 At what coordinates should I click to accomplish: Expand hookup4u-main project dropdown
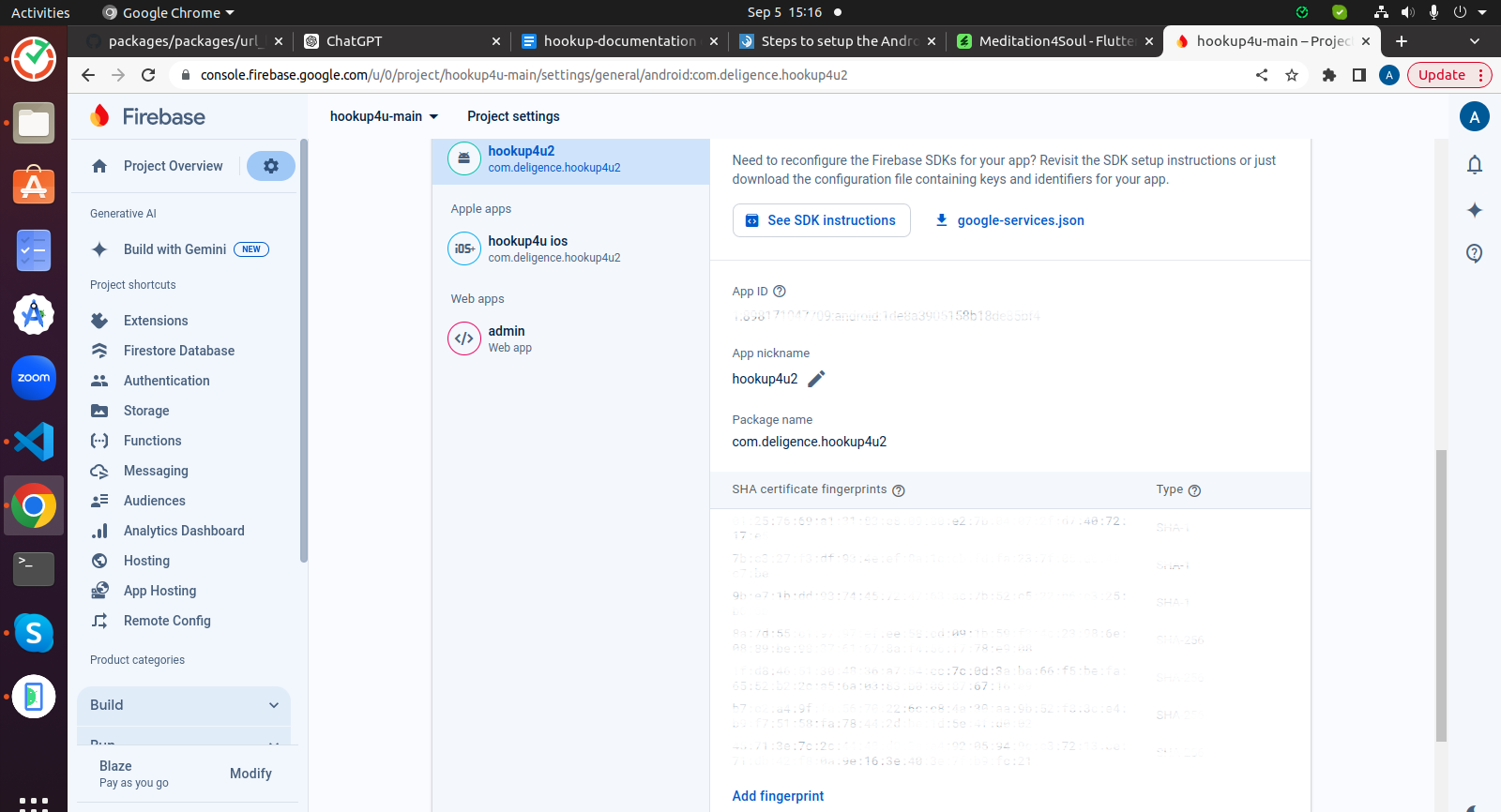coord(385,116)
